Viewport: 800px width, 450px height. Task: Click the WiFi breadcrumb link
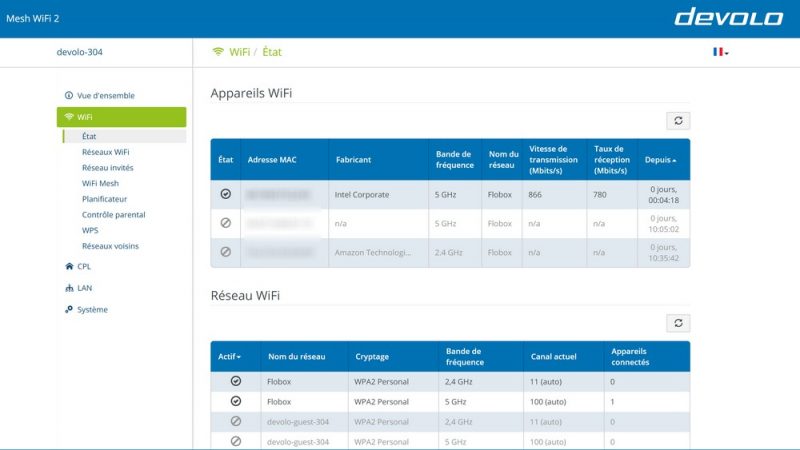pyautogui.click(x=239, y=52)
